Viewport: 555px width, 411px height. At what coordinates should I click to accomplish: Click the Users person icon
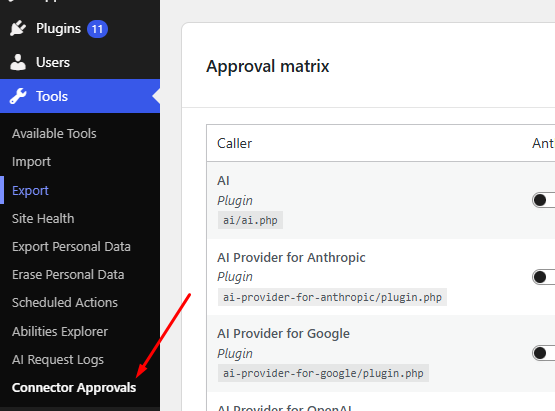[x=18, y=62]
